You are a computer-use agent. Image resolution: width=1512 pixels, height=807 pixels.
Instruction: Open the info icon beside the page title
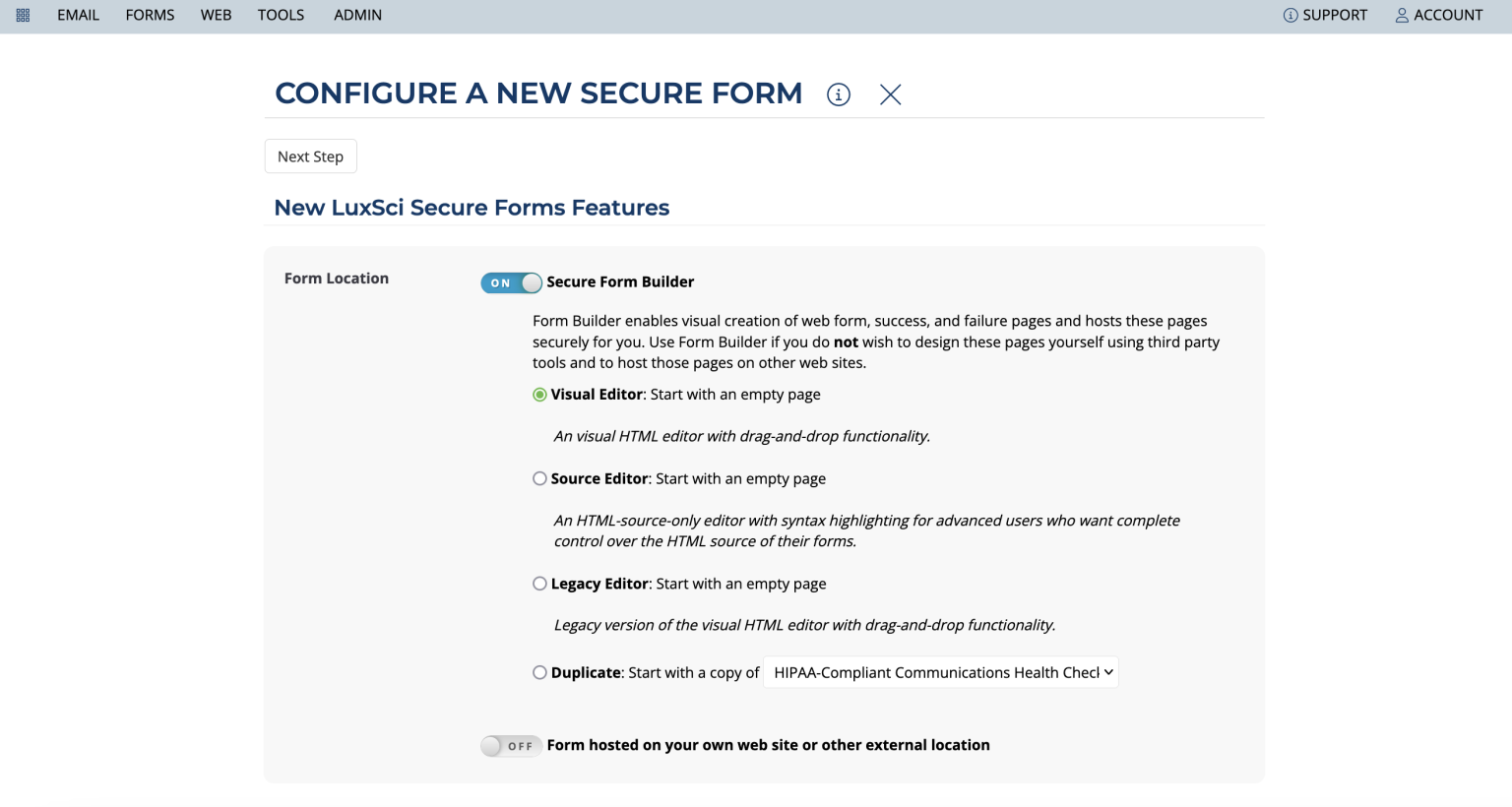click(838, 94)
